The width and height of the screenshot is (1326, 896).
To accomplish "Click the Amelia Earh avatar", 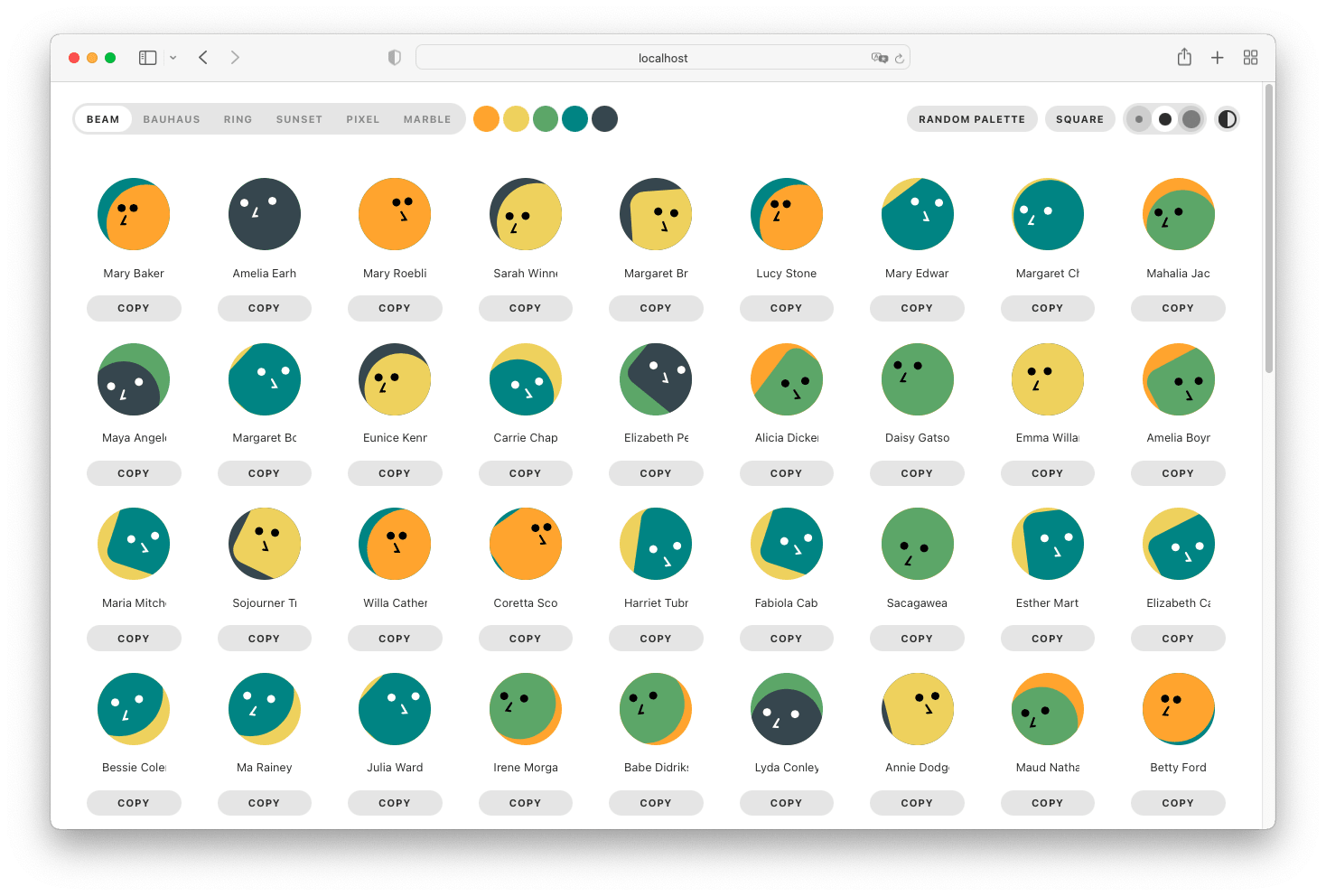I will tap(265, 214).
